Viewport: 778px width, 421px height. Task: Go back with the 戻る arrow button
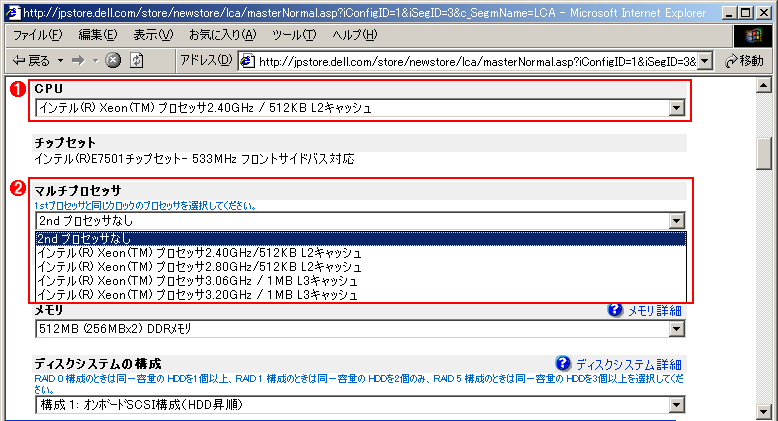[x=31, y=61]
